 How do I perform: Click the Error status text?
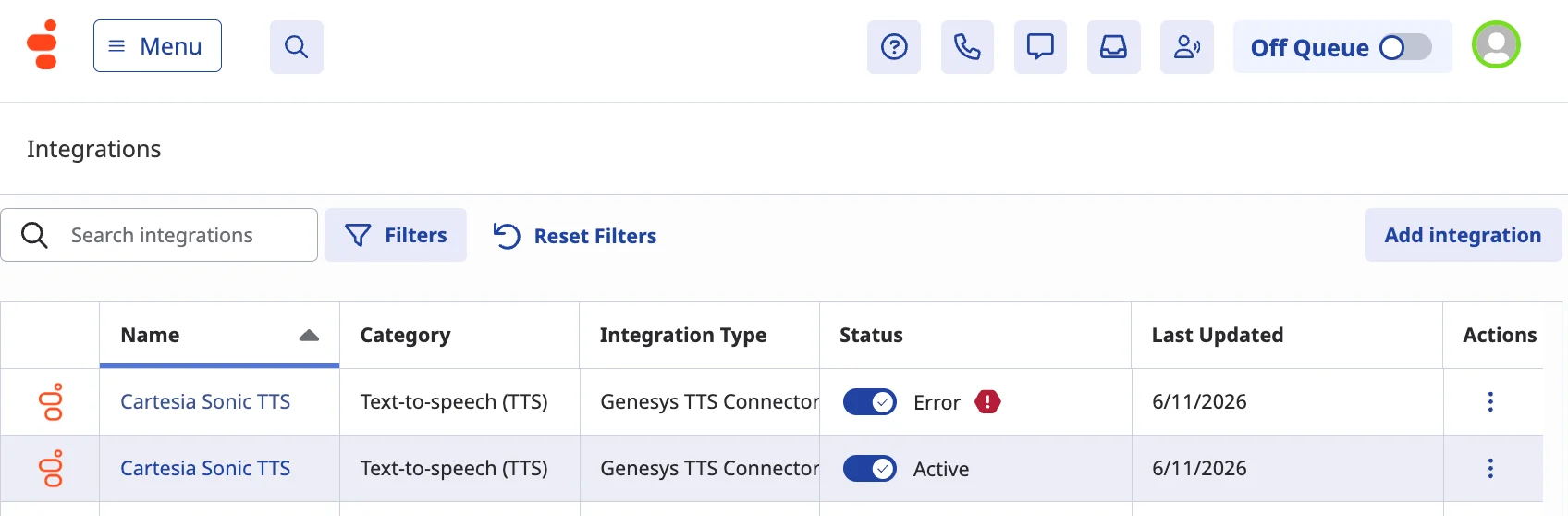point(937,402)
